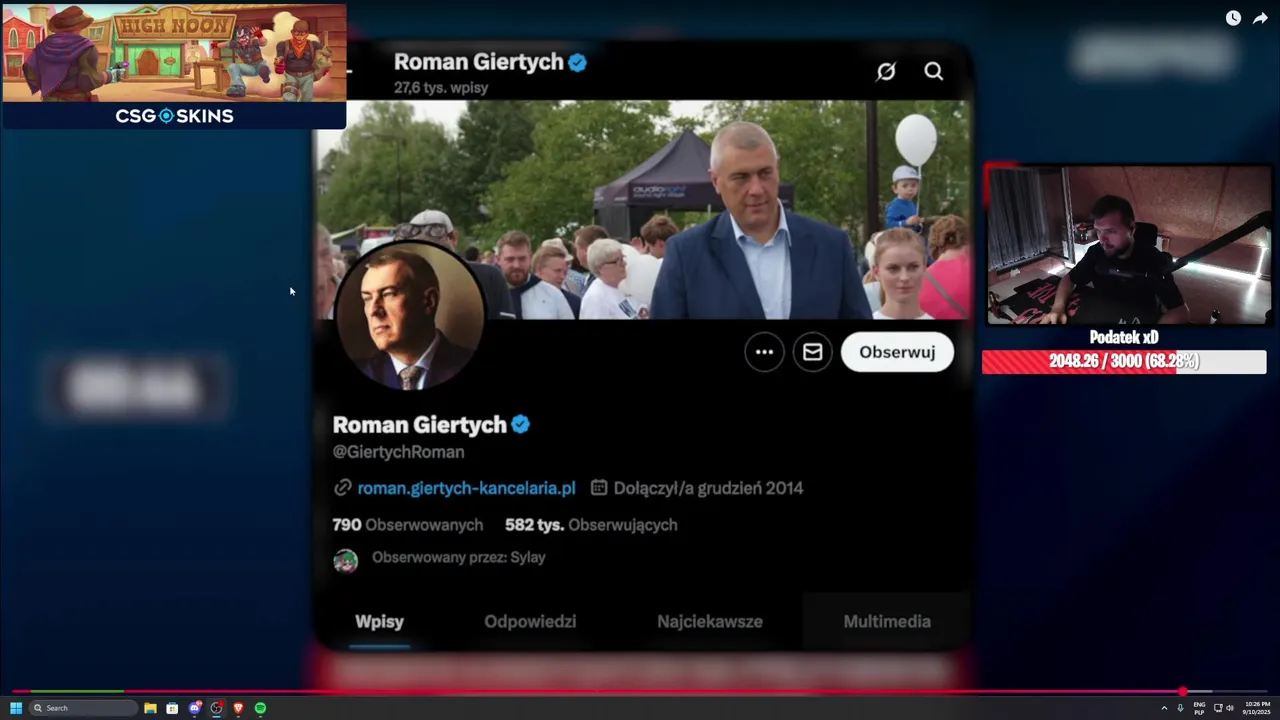Image resolution: width=1280 pixels, height=720 pixels.
Task: Click the volume speaker tray icon
Action: click(1230, 708)
